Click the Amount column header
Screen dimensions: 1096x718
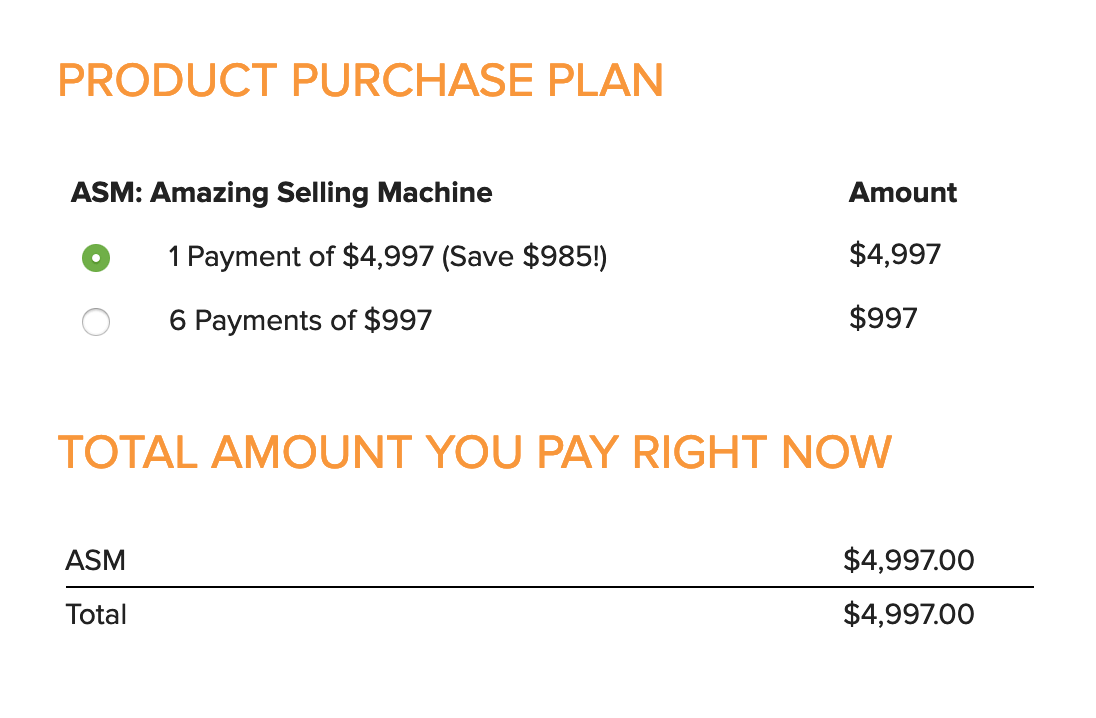coord(902,193)
